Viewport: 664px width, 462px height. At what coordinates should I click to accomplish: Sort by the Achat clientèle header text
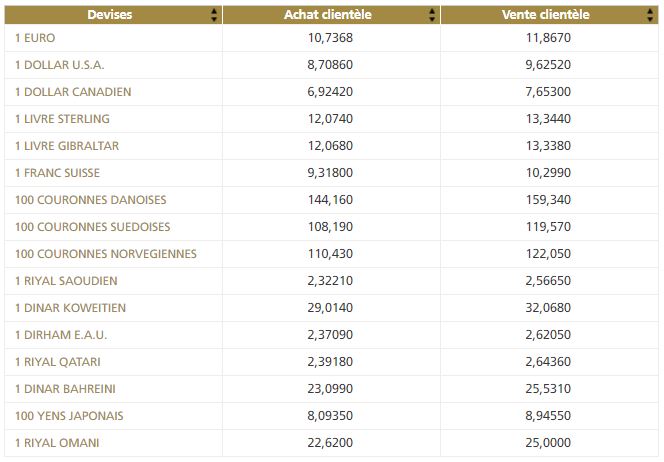[x=331, y=15]
